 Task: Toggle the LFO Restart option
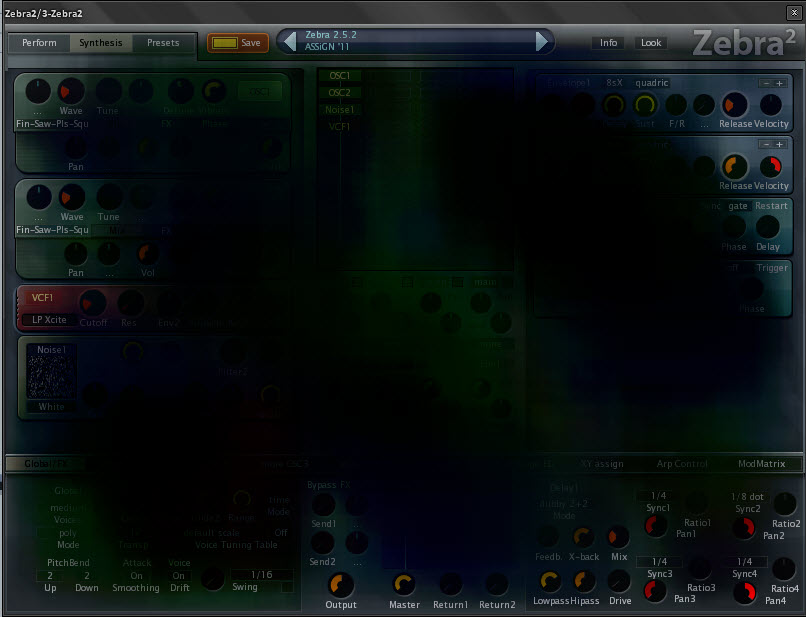pyautogui.click(x=771, y=206)
